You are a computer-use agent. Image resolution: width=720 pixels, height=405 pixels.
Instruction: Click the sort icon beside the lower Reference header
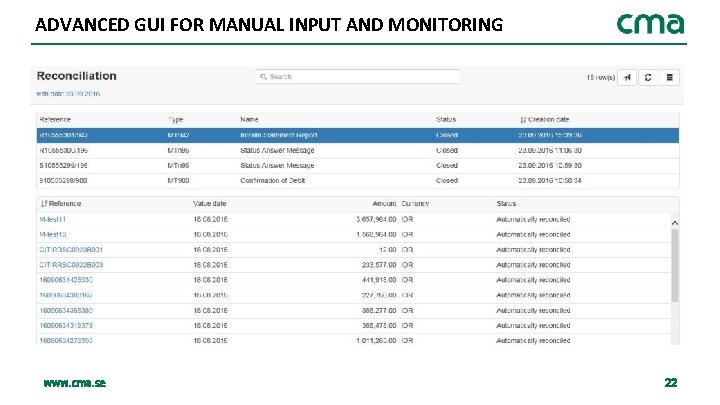click(x=44, y=204)
